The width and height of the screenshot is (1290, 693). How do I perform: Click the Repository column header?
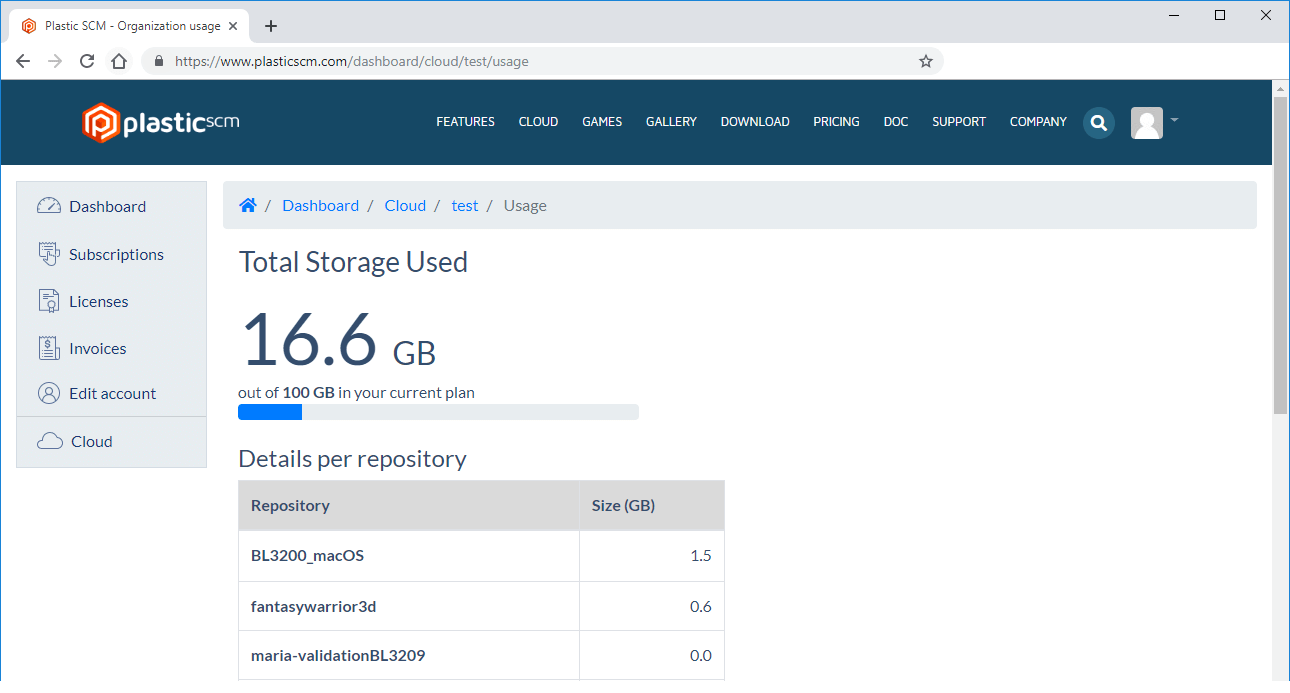click(x=409, y=505)
